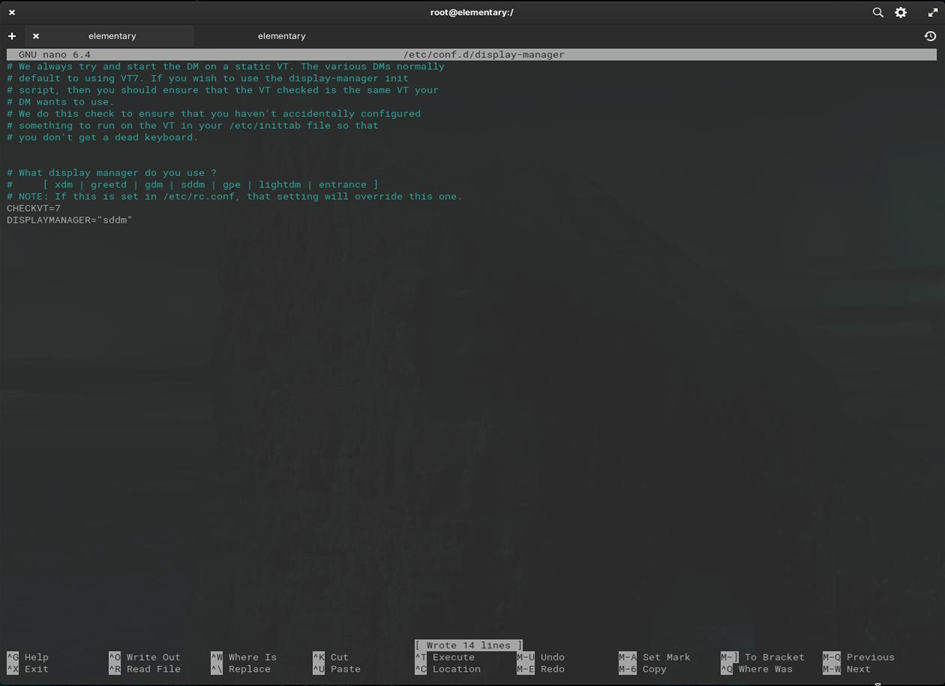Screen dimensions: 945x686
Task: Close the first elementary tab
Action: (36, 36)
